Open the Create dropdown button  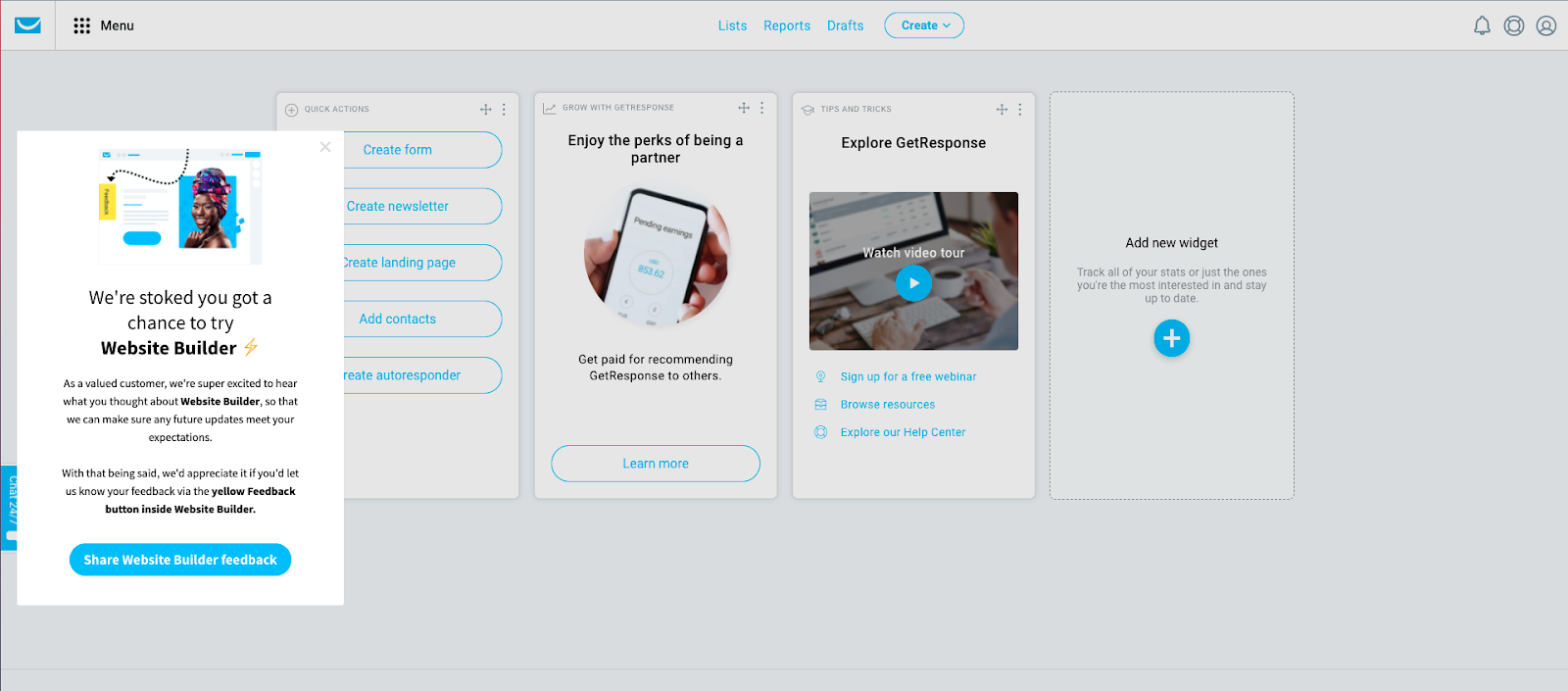(x=924, y=25)
